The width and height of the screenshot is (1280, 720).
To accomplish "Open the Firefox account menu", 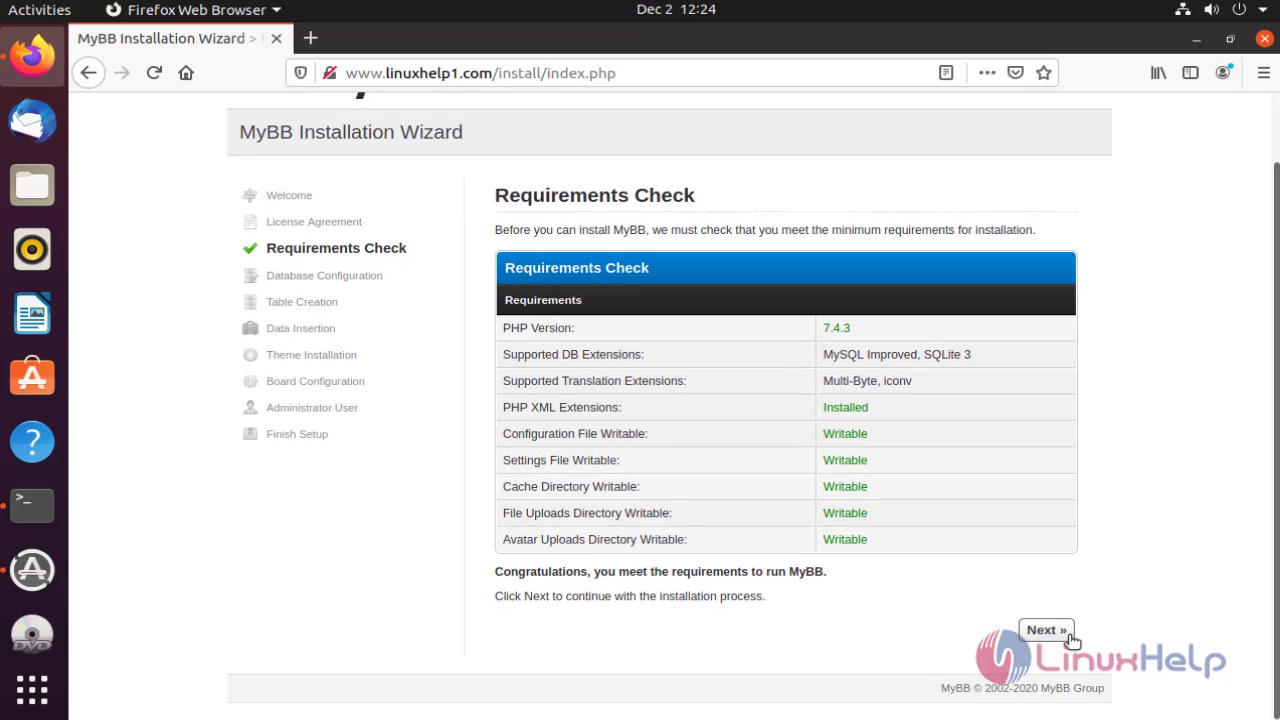I will click(1223, 73).
